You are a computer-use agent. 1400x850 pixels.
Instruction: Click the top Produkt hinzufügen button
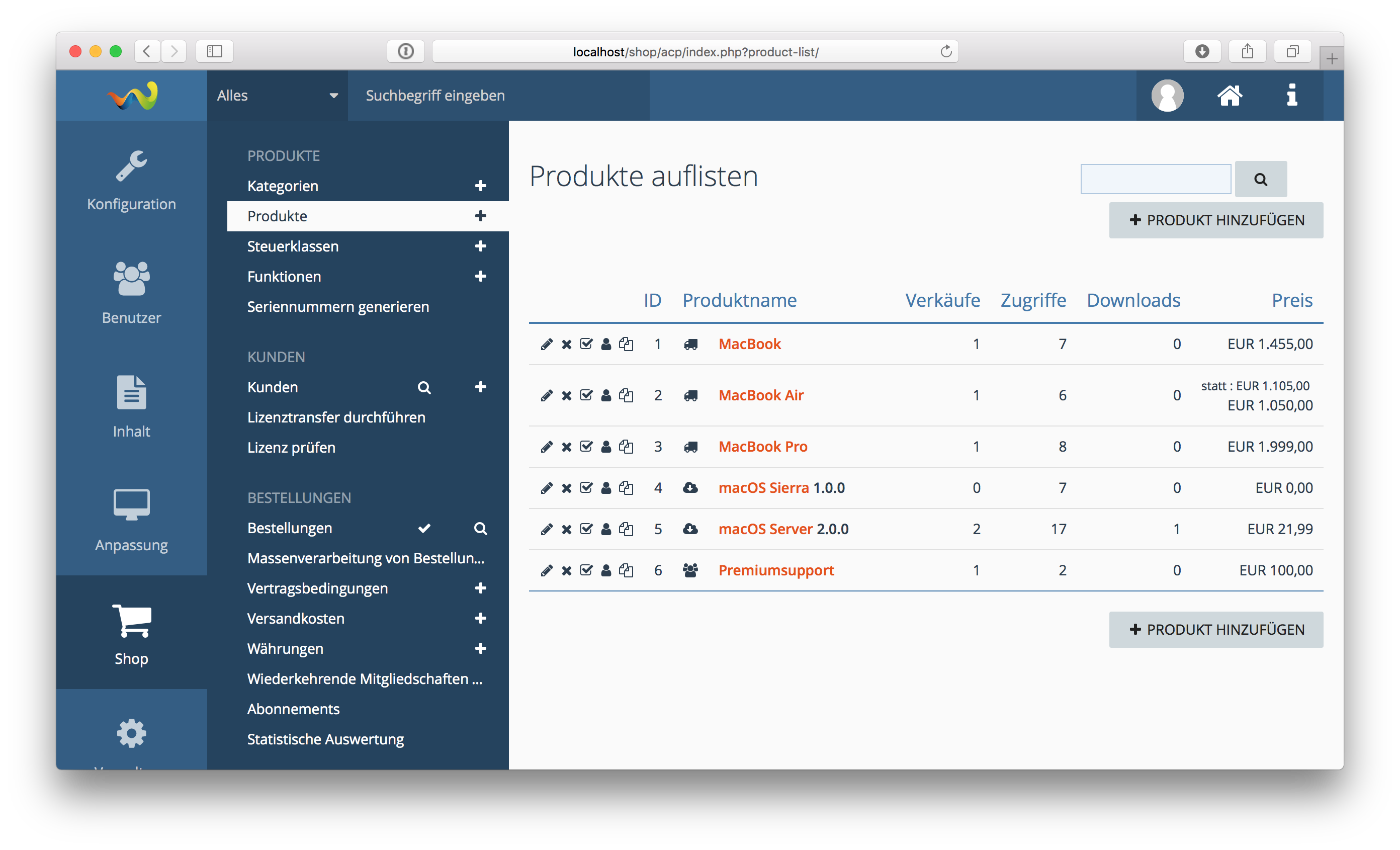[1215, 220]
